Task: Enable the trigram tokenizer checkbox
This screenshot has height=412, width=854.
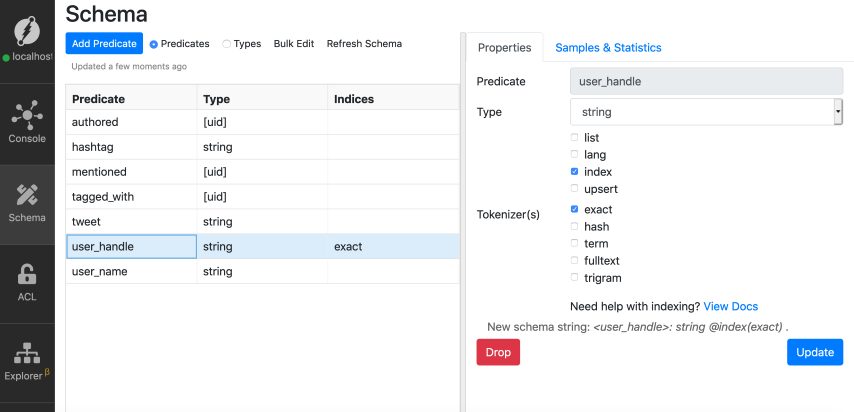Action: 574,278
